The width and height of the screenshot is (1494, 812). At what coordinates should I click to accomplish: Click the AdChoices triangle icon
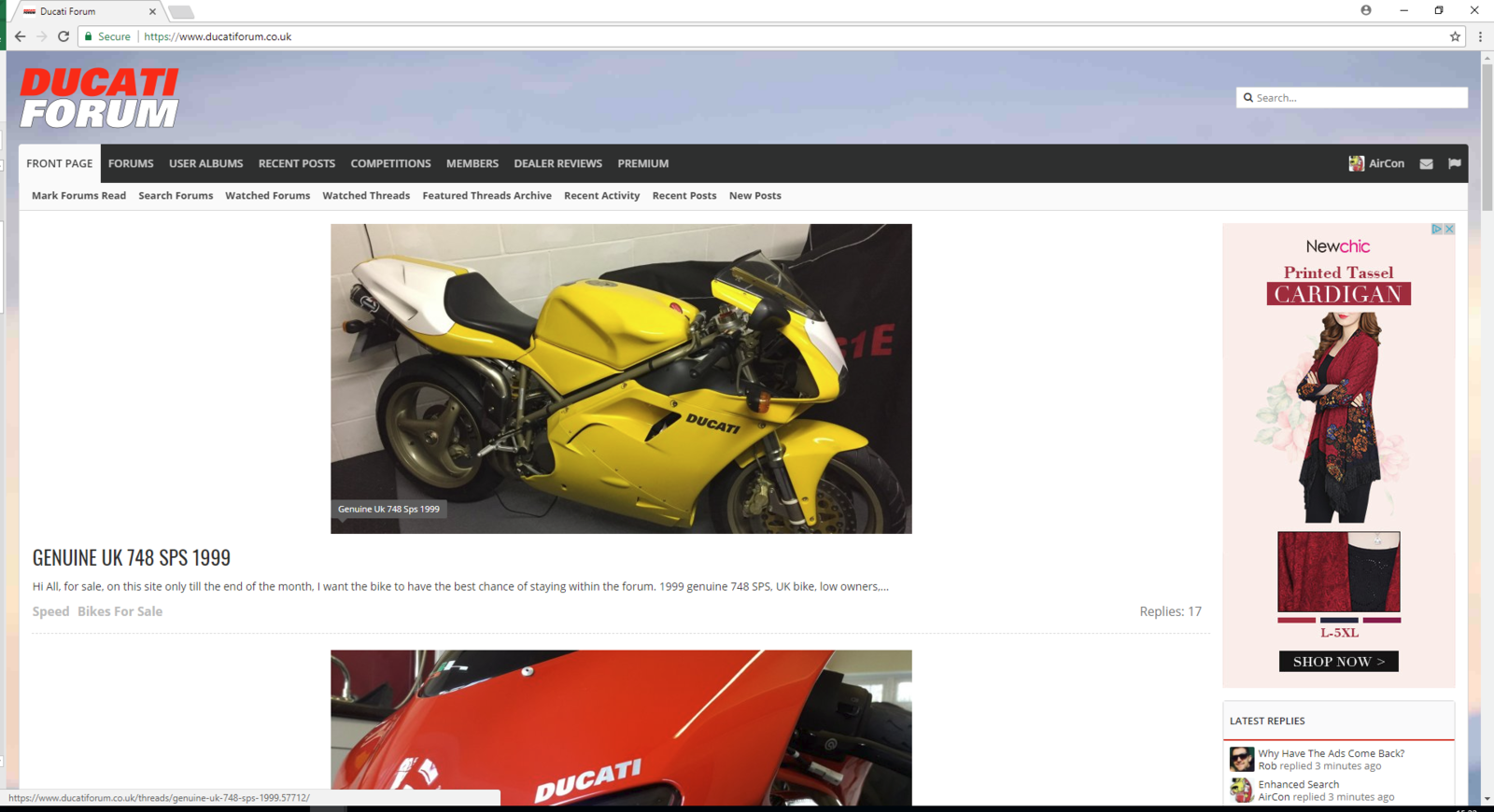tap(1437, 229)
